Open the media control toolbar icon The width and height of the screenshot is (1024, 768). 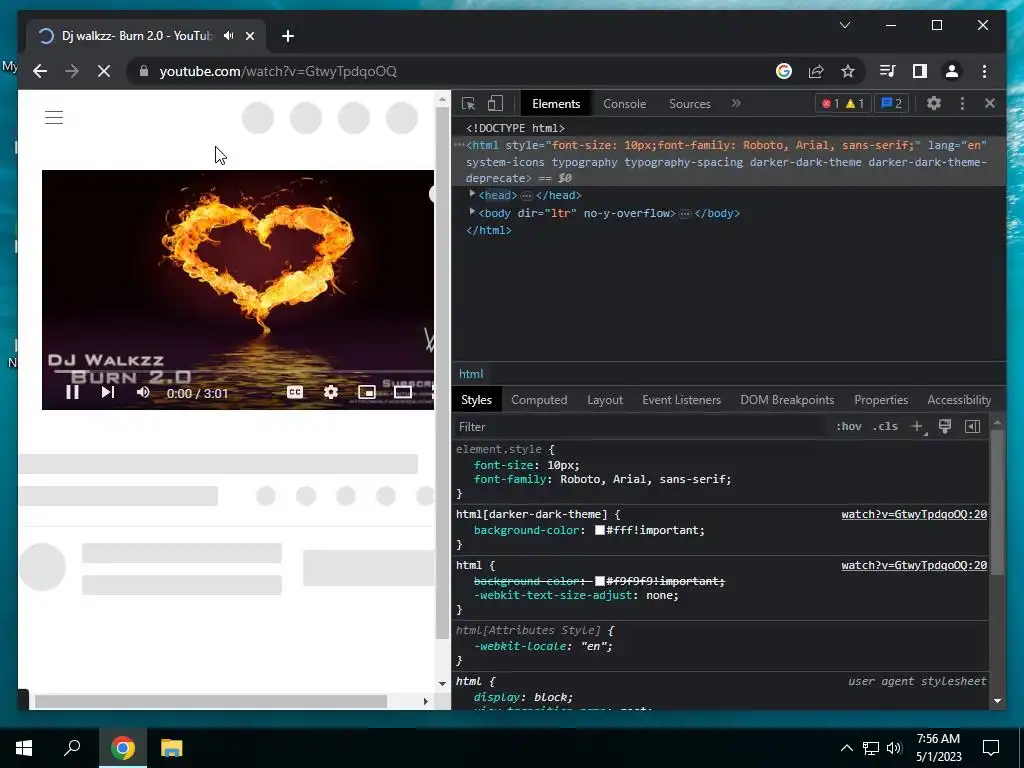[x=888, y=71]
